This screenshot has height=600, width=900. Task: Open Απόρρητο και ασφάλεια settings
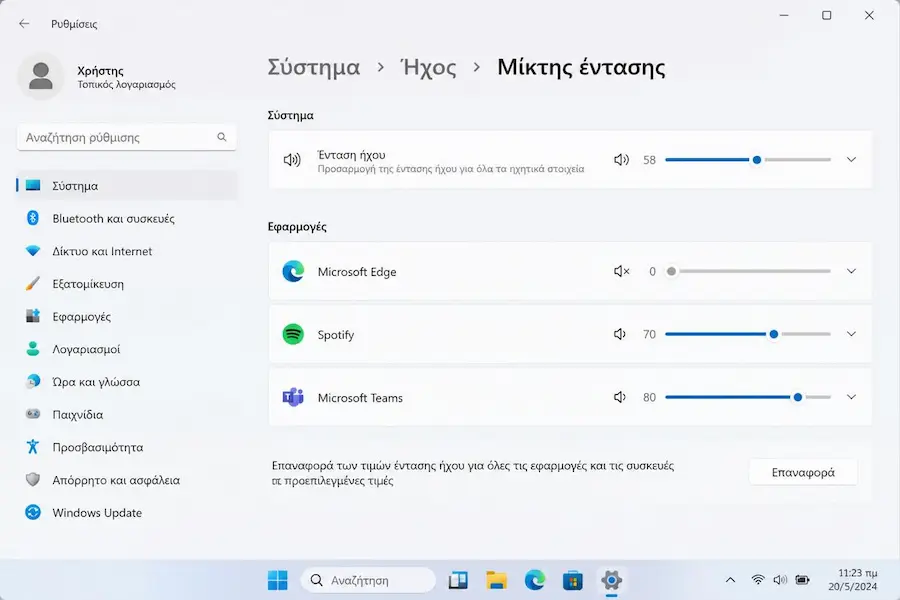coord(127,481)
